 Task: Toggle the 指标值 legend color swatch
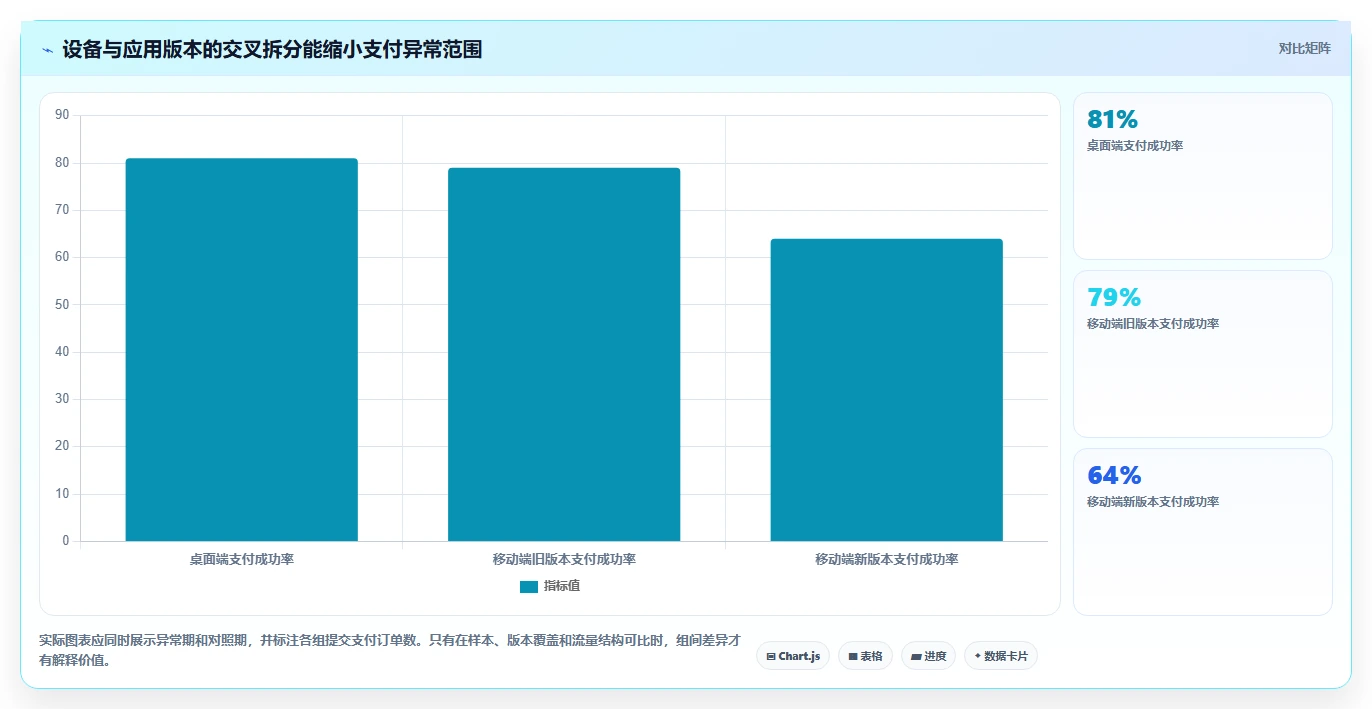point(529,586)
